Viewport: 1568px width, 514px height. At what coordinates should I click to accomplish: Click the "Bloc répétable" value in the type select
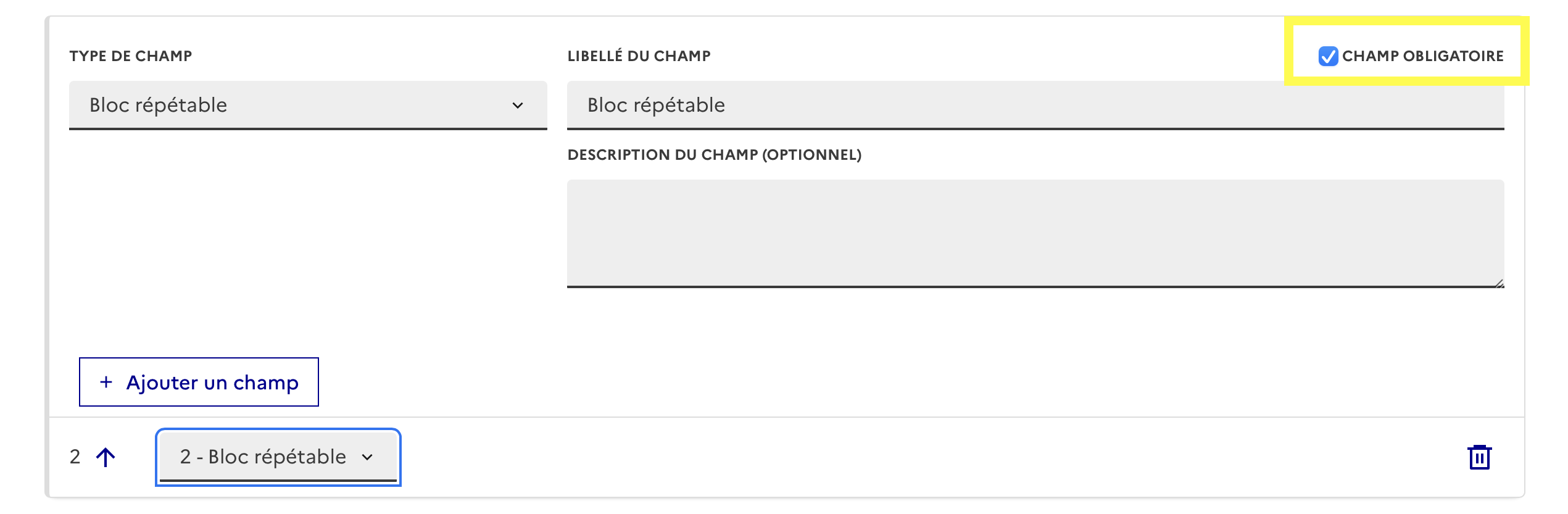click(159, 106)
